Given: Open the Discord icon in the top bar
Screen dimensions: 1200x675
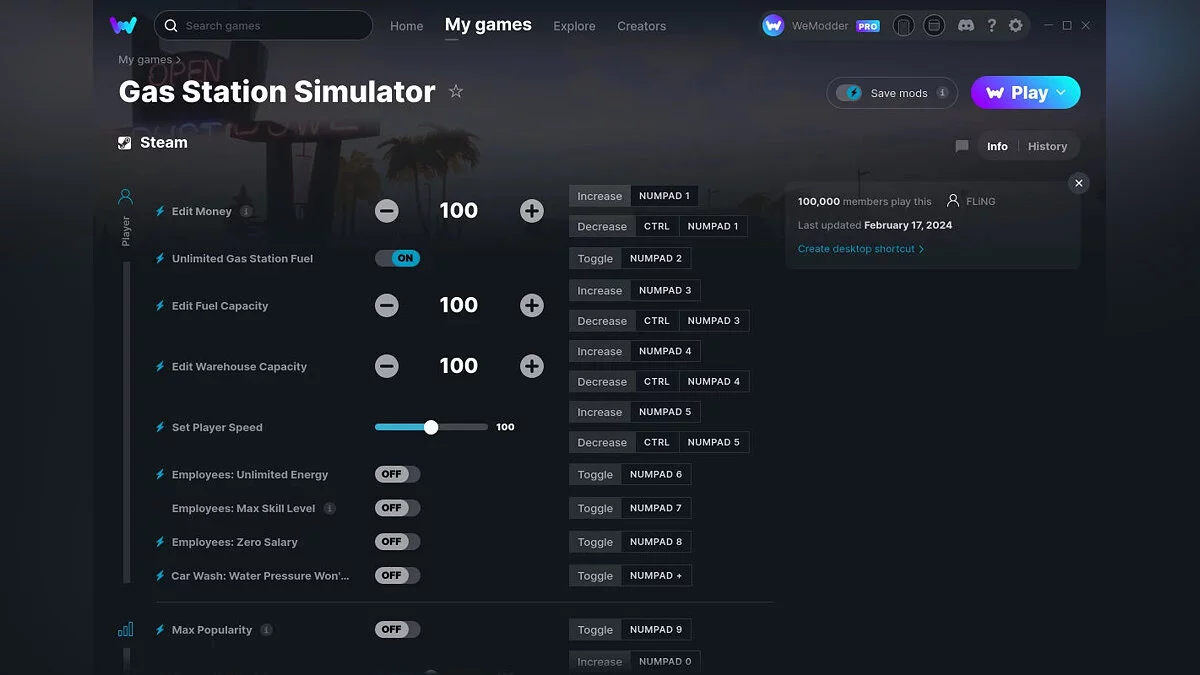Looking at the screenshot, I should click(966, 25).
